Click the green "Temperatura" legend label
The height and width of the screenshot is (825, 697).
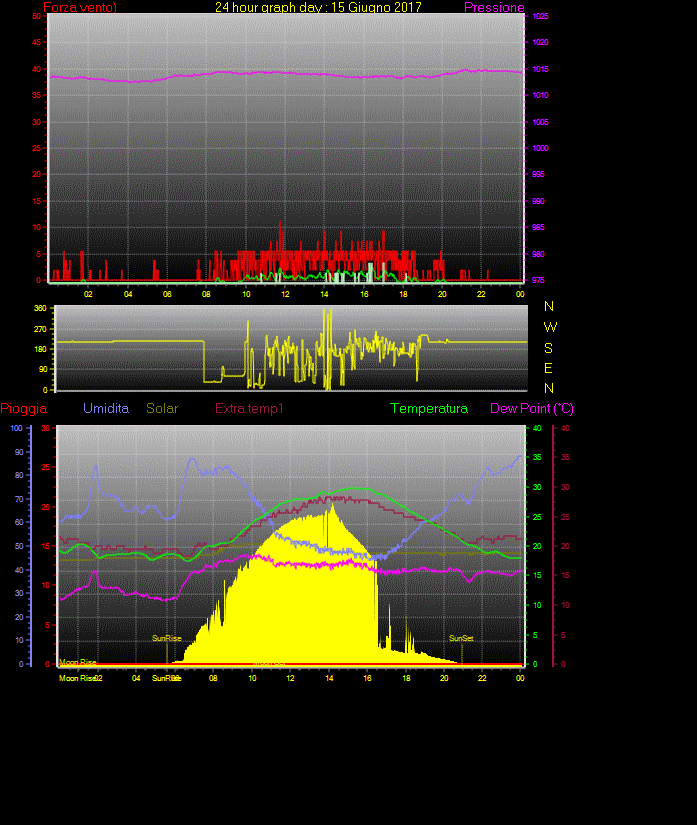(x=429, y=408)
